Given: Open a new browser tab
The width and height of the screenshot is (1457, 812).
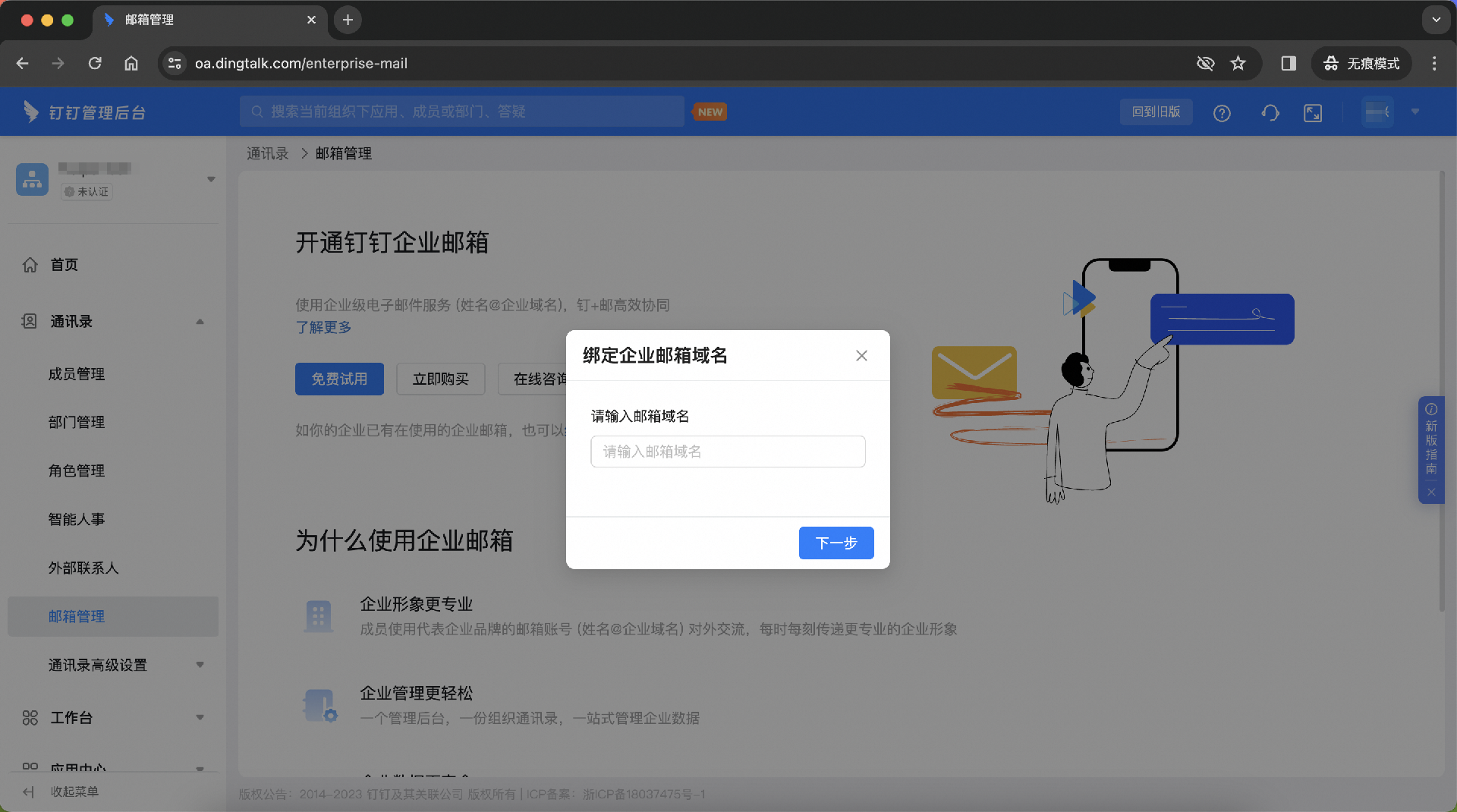Looking at the screenshot, I should (348, 20).
